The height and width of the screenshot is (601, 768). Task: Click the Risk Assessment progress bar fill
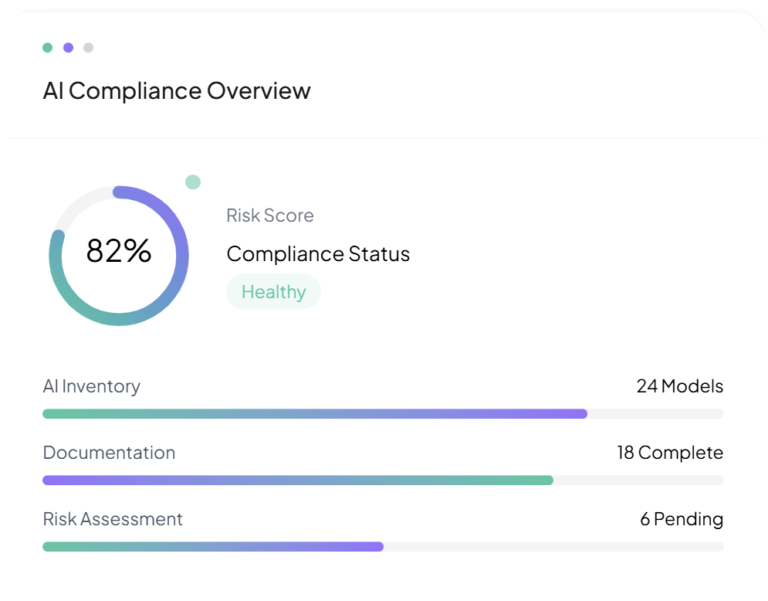[213, 547]
